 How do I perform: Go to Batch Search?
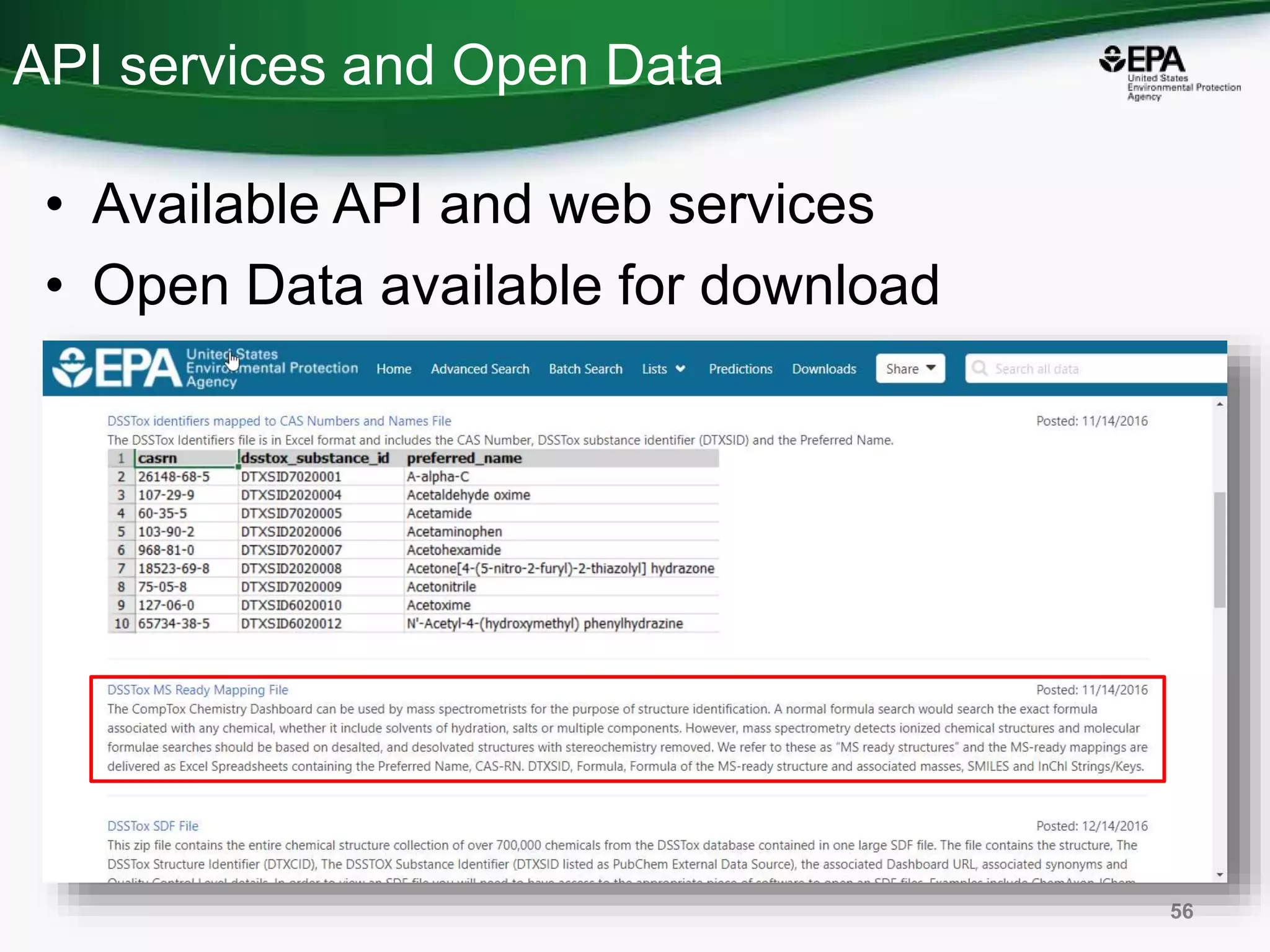585,369
